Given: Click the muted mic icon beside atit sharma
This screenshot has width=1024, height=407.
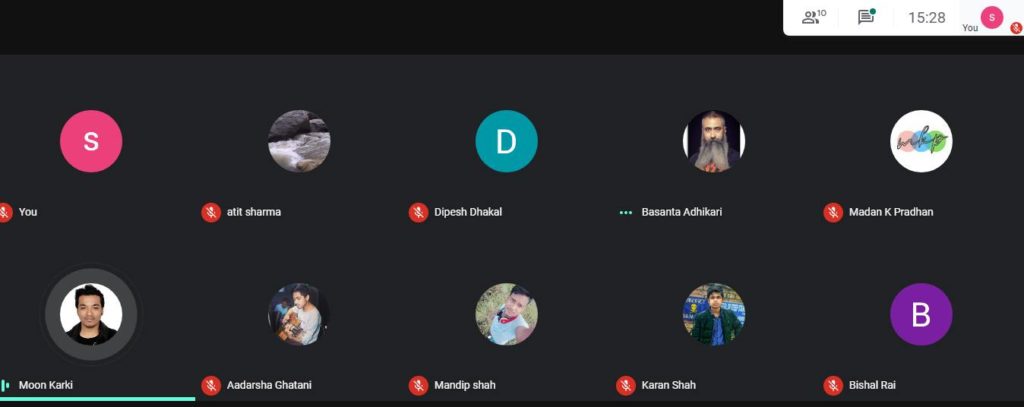Looking at the screenshot, I should click(210, 212).
